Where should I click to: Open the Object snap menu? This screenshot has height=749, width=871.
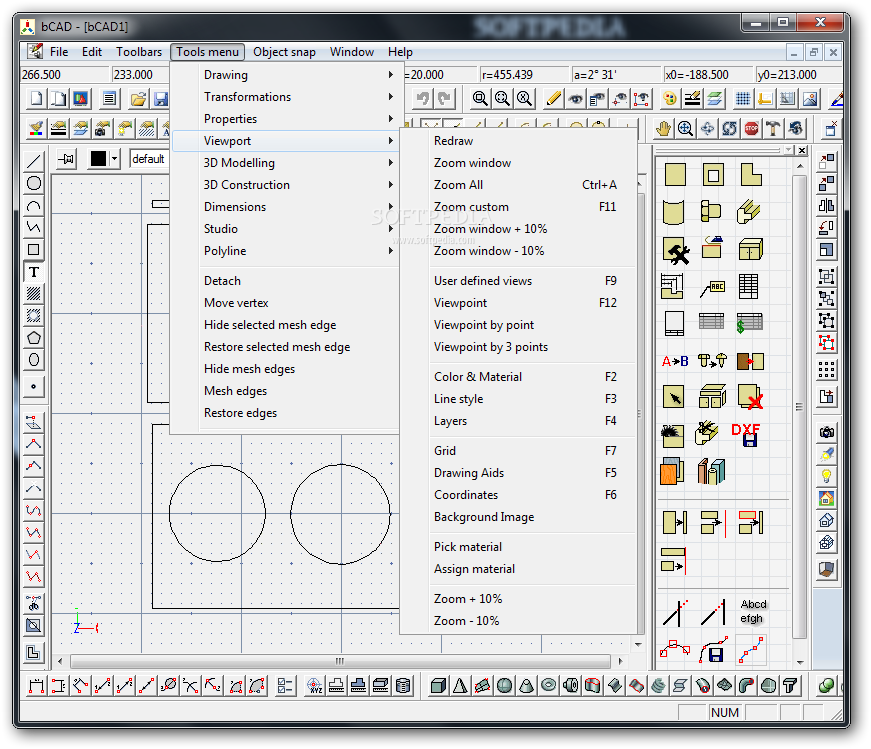click(x=284, y=52)
